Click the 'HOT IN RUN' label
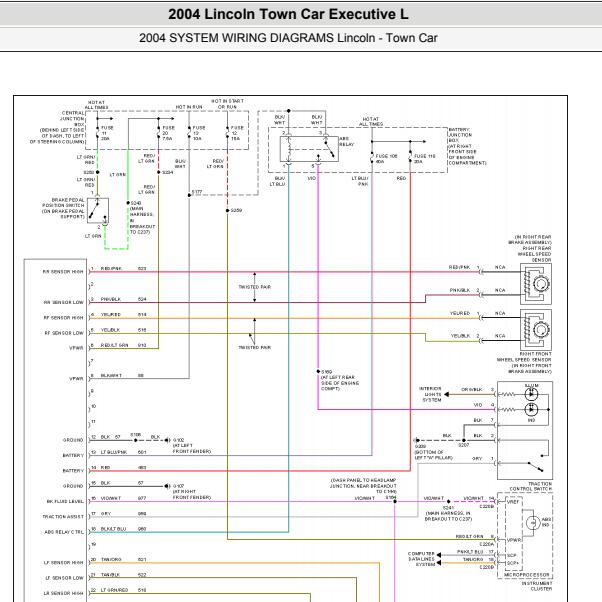This screenshot has height=602, width=602. 189,107
